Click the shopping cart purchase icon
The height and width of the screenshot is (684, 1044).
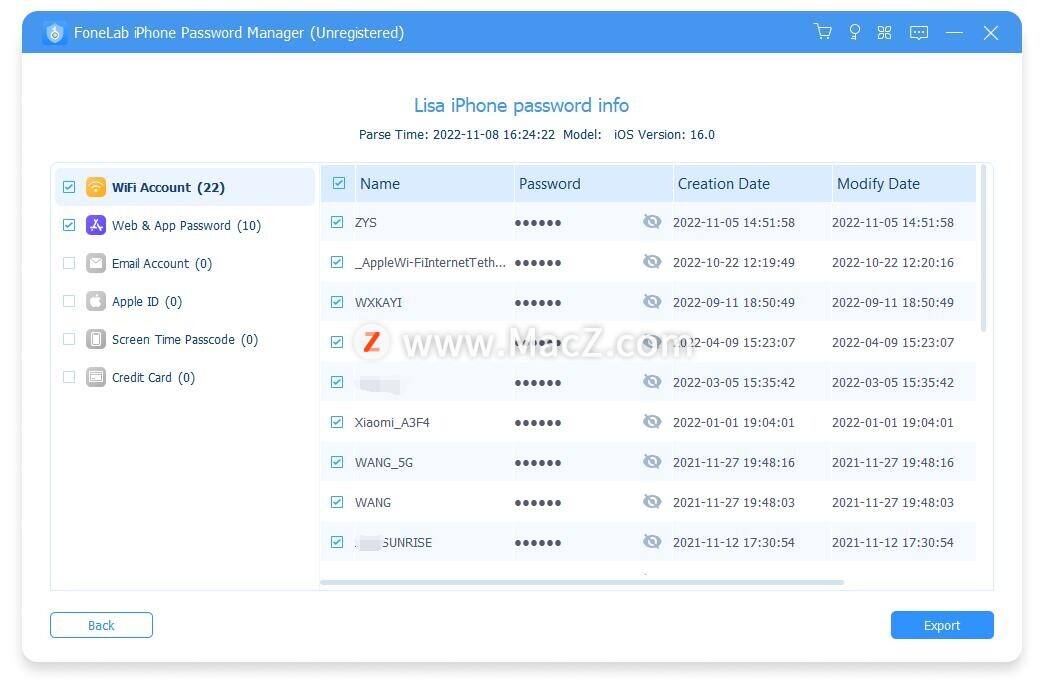823,32
